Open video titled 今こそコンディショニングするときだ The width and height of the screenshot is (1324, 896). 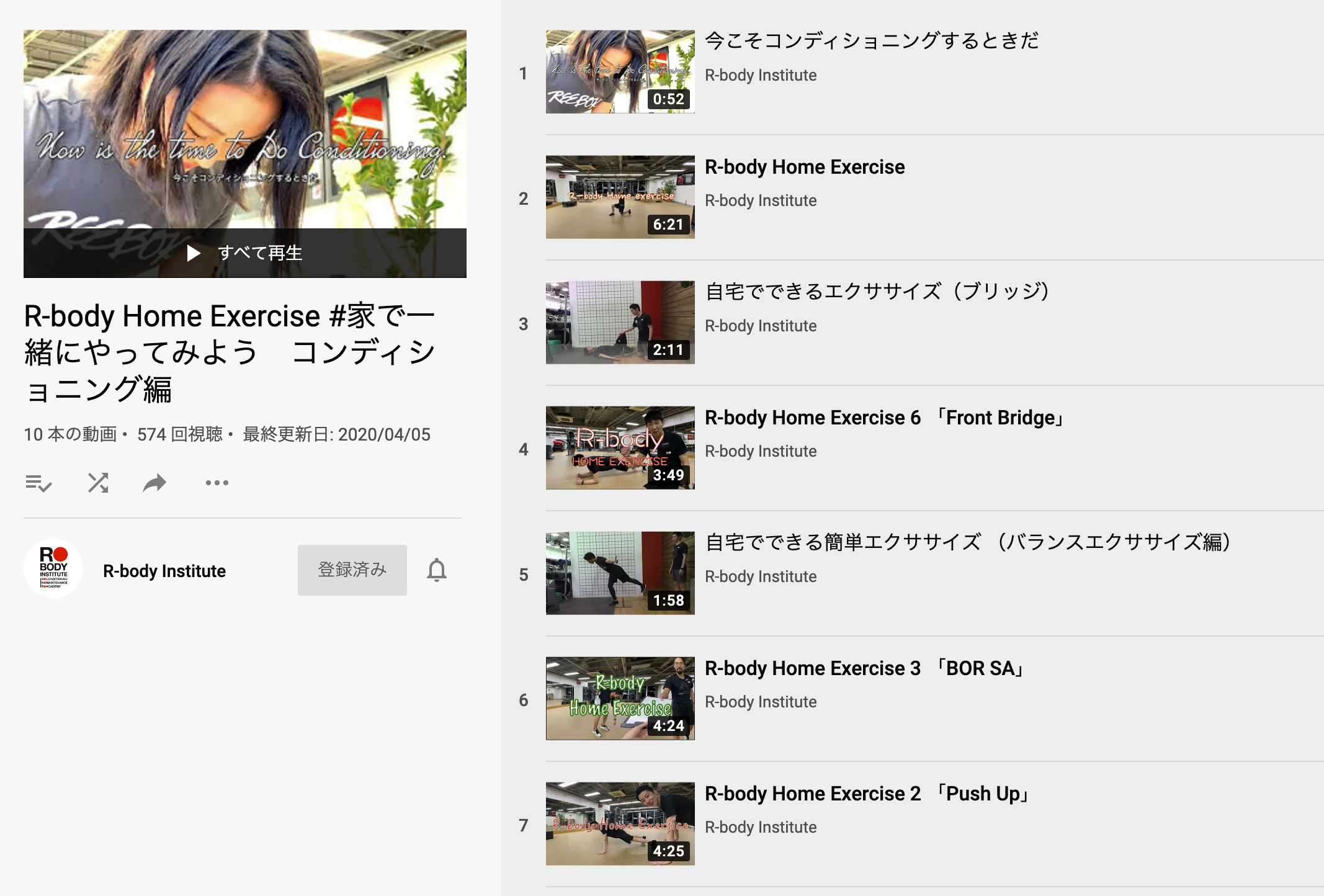click(872, 40)
